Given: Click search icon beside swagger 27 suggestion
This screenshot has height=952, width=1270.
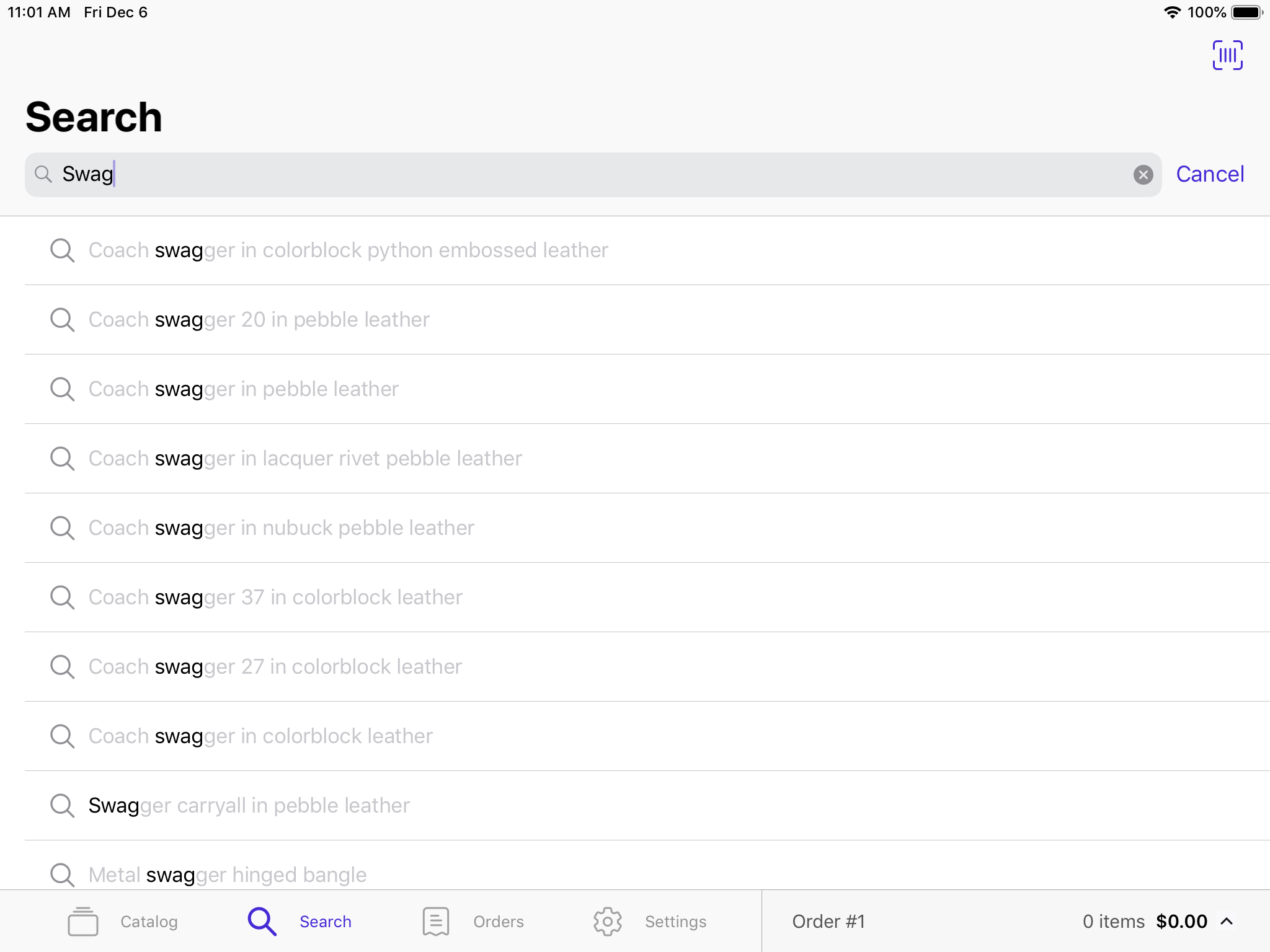Looking at the screenshot, I should [x=62, y=667].
